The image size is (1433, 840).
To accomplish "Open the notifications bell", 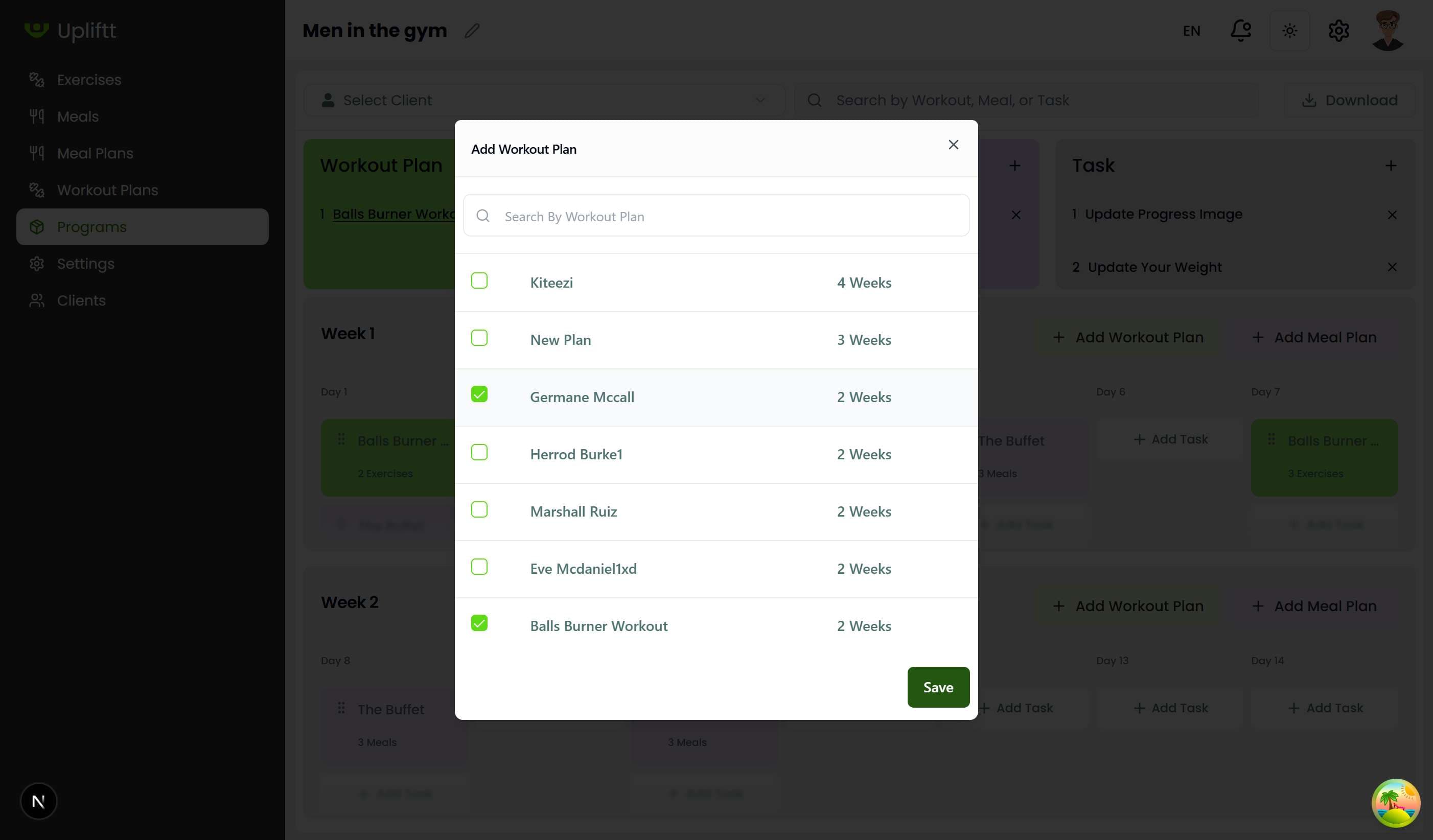I will [1240, 31].
